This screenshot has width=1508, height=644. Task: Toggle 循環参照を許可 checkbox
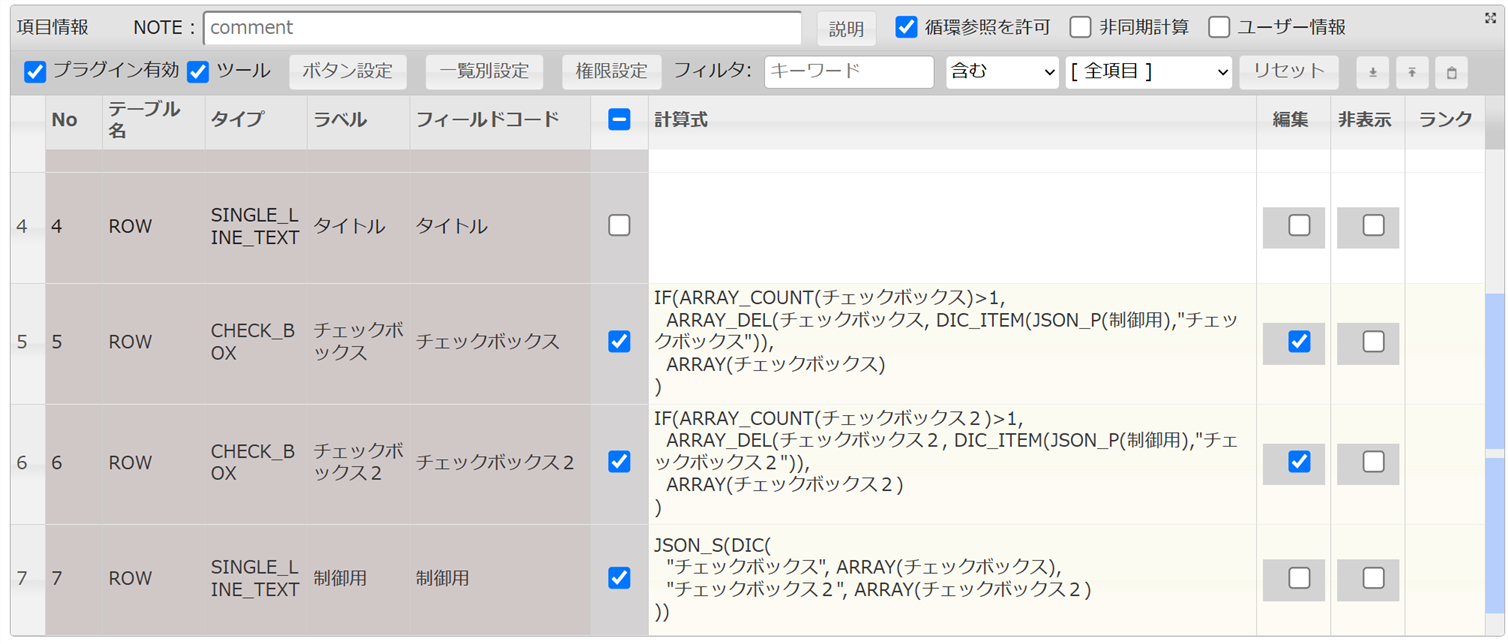click(x=907, y=27)
